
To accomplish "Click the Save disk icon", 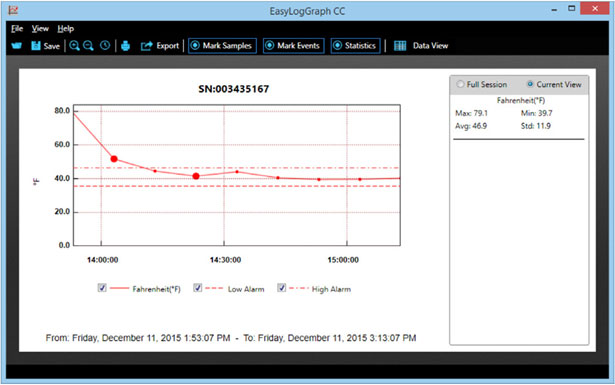I will 36,46.
